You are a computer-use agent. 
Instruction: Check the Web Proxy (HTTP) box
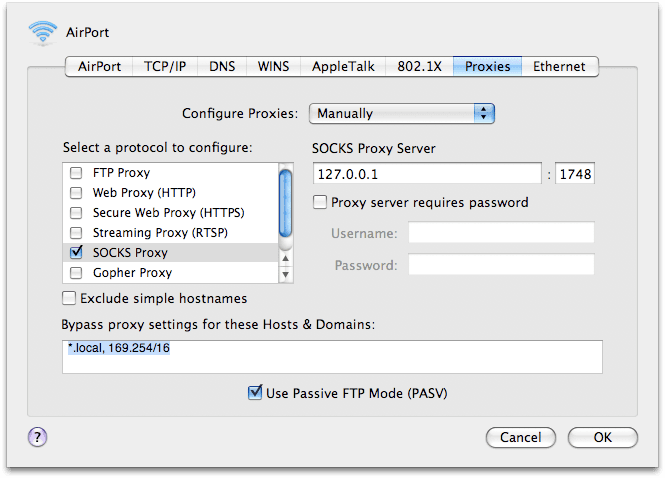76,193
